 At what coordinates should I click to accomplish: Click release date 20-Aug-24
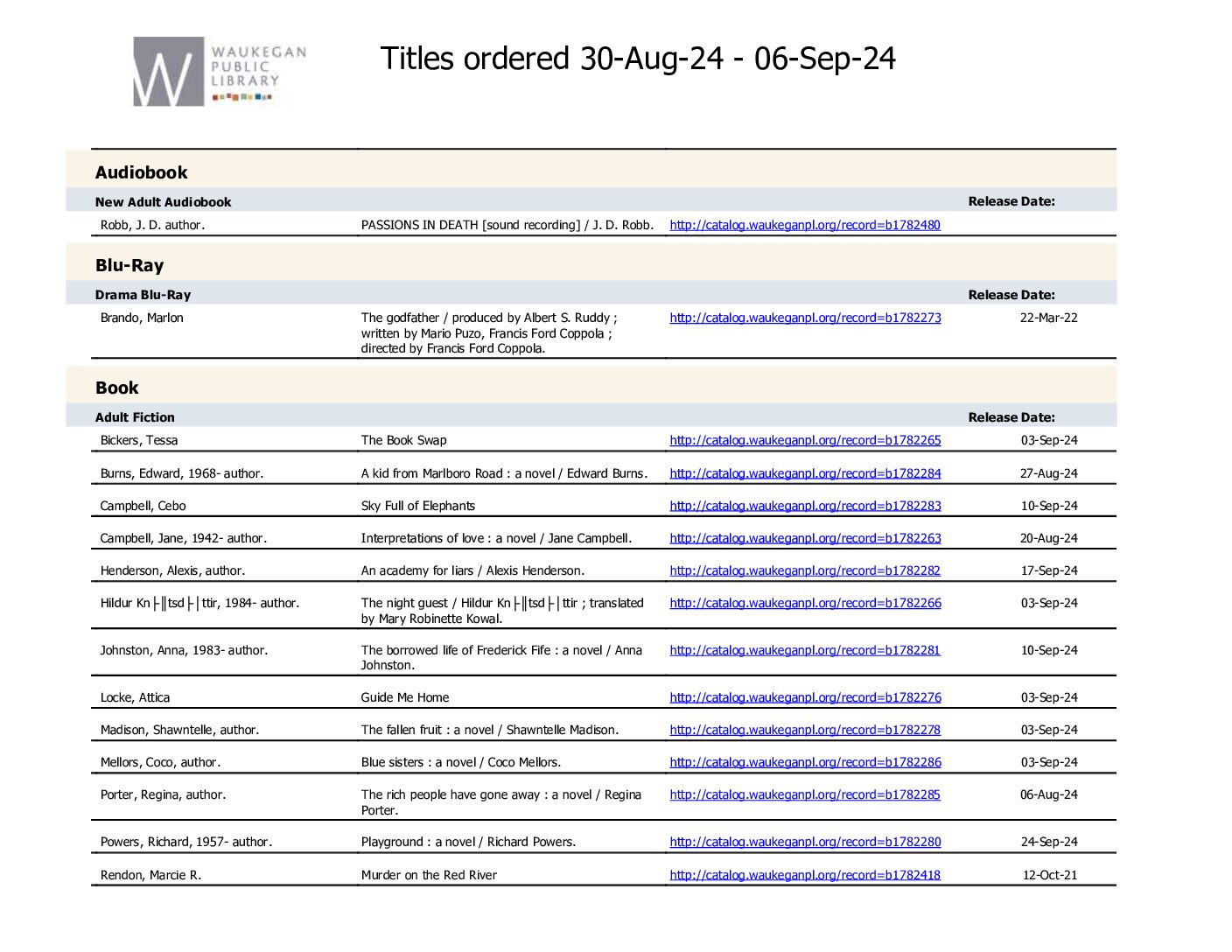point(1048,538)
